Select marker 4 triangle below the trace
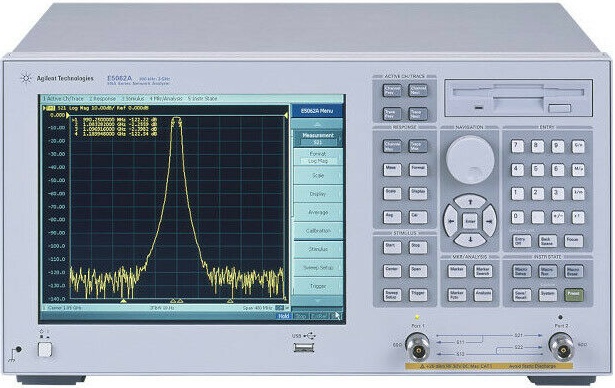This screenshot has height=388, width=615. tap(230, 301)
